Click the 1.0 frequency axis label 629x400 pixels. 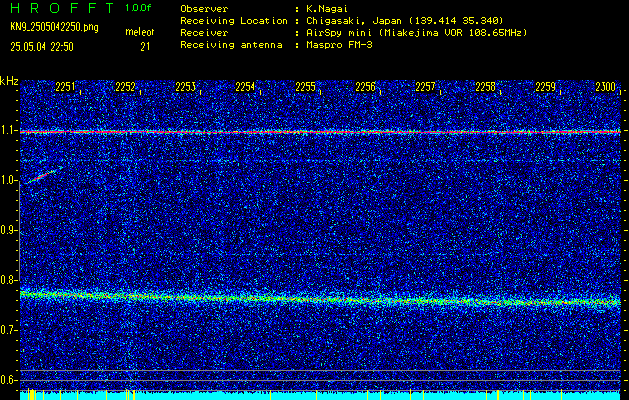coord(8,181)
